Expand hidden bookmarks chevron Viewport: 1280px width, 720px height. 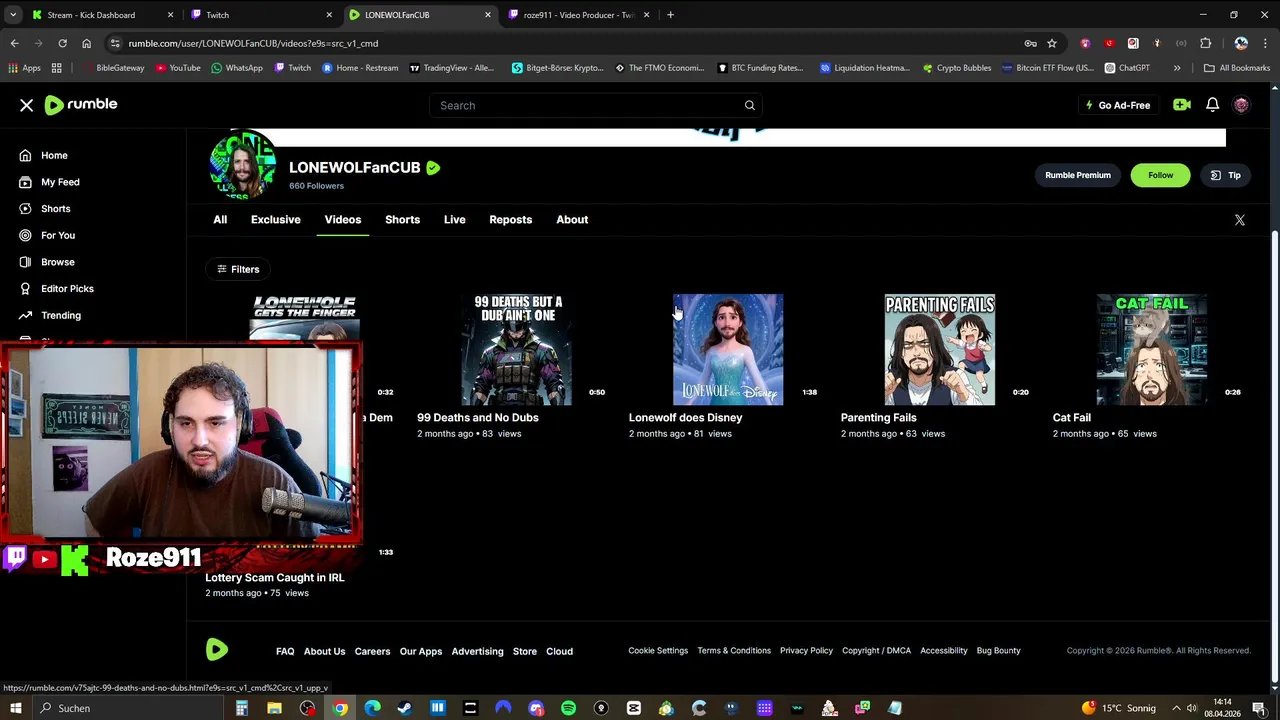pyautogui.click(x=1177, y=68)
